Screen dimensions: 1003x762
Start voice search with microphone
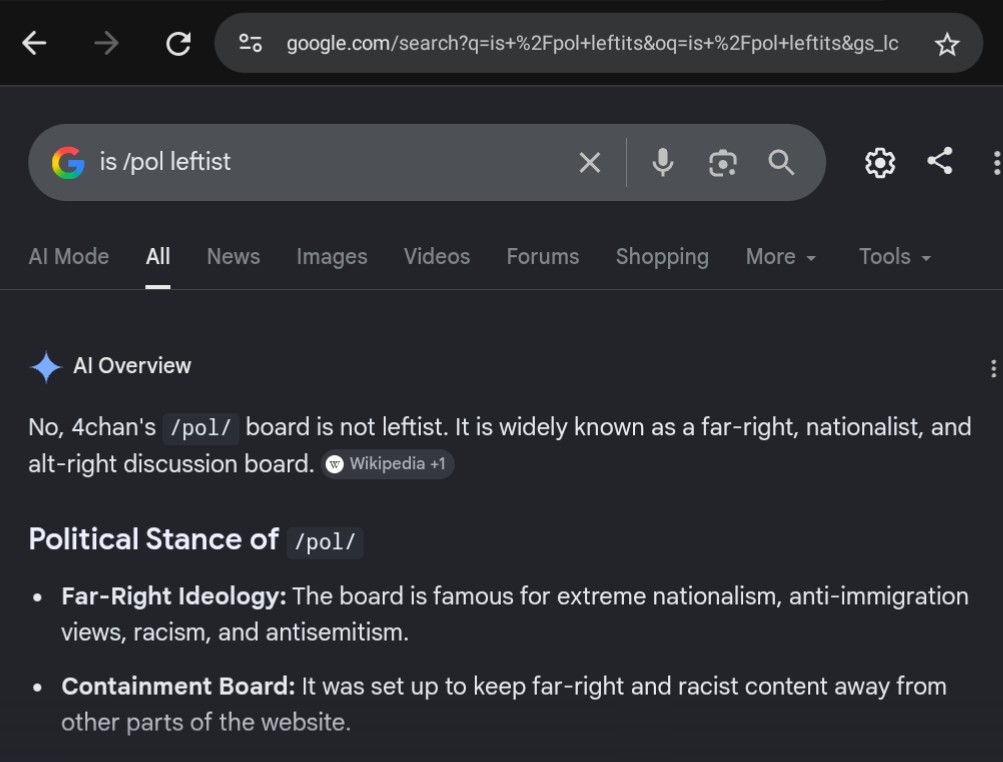pyautogui.click(x=663, y=163)
